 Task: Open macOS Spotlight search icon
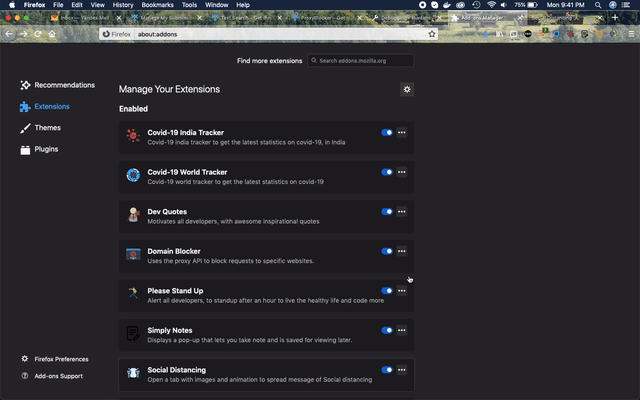point(598,5)
